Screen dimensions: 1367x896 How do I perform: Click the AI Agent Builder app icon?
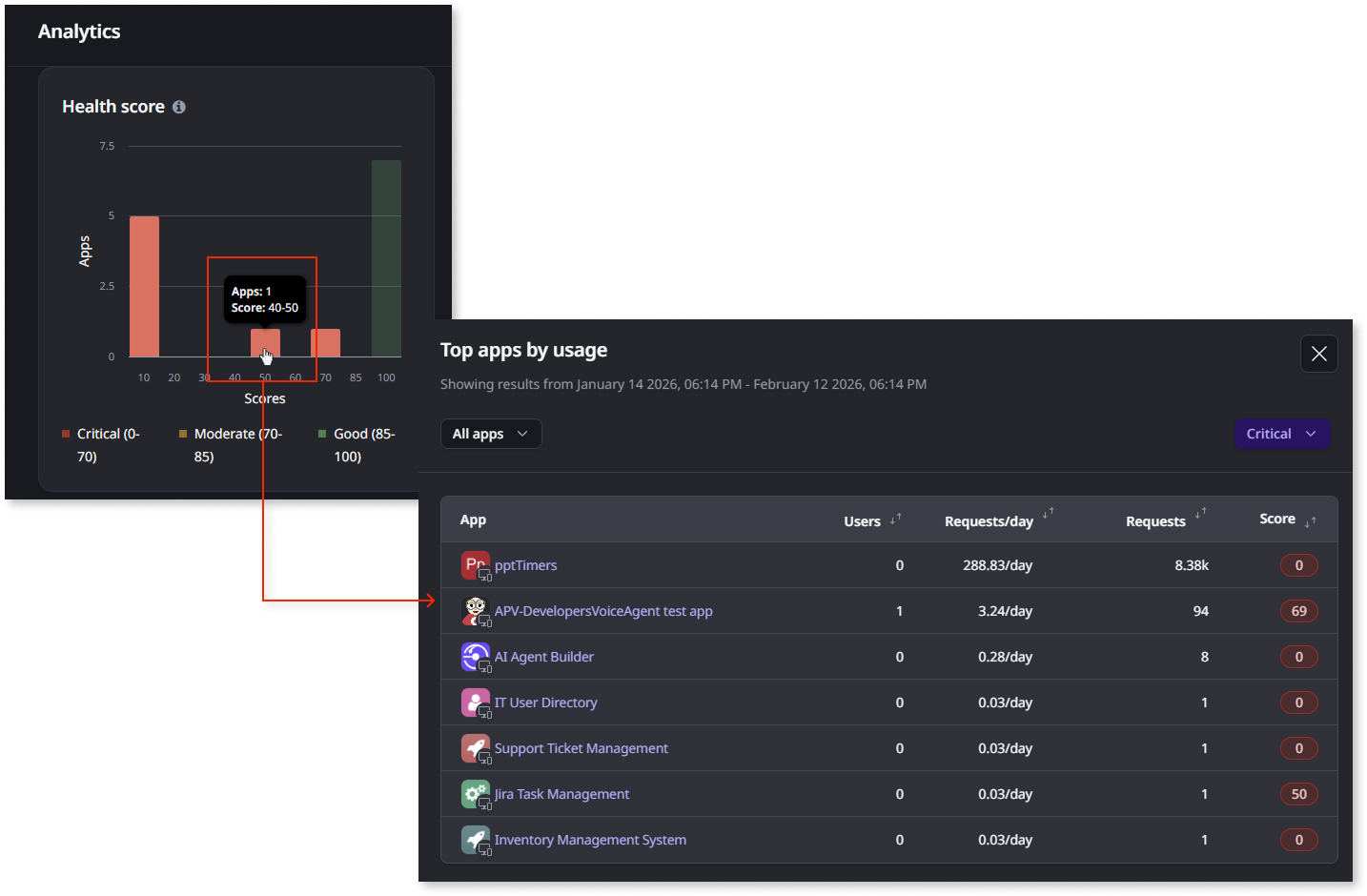point(475,657)
